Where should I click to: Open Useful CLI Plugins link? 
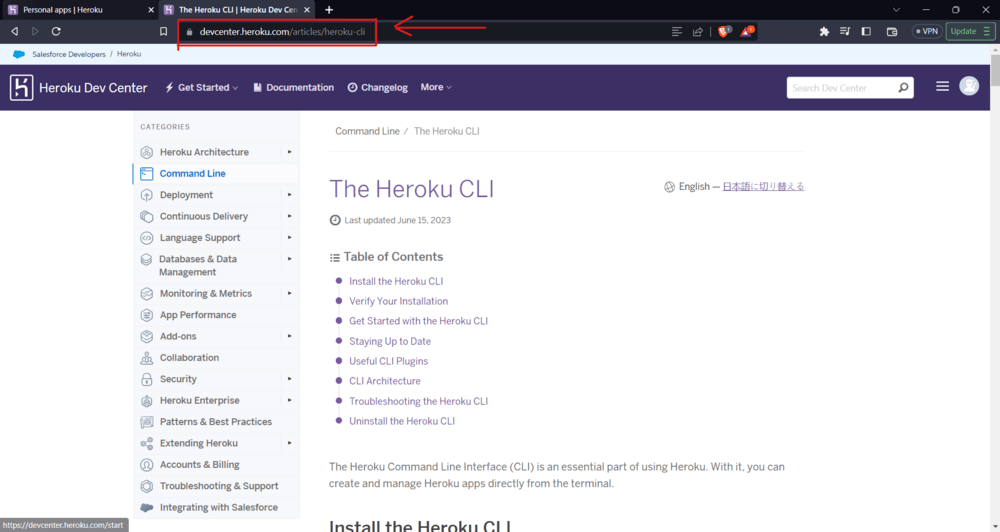(388, 361)
